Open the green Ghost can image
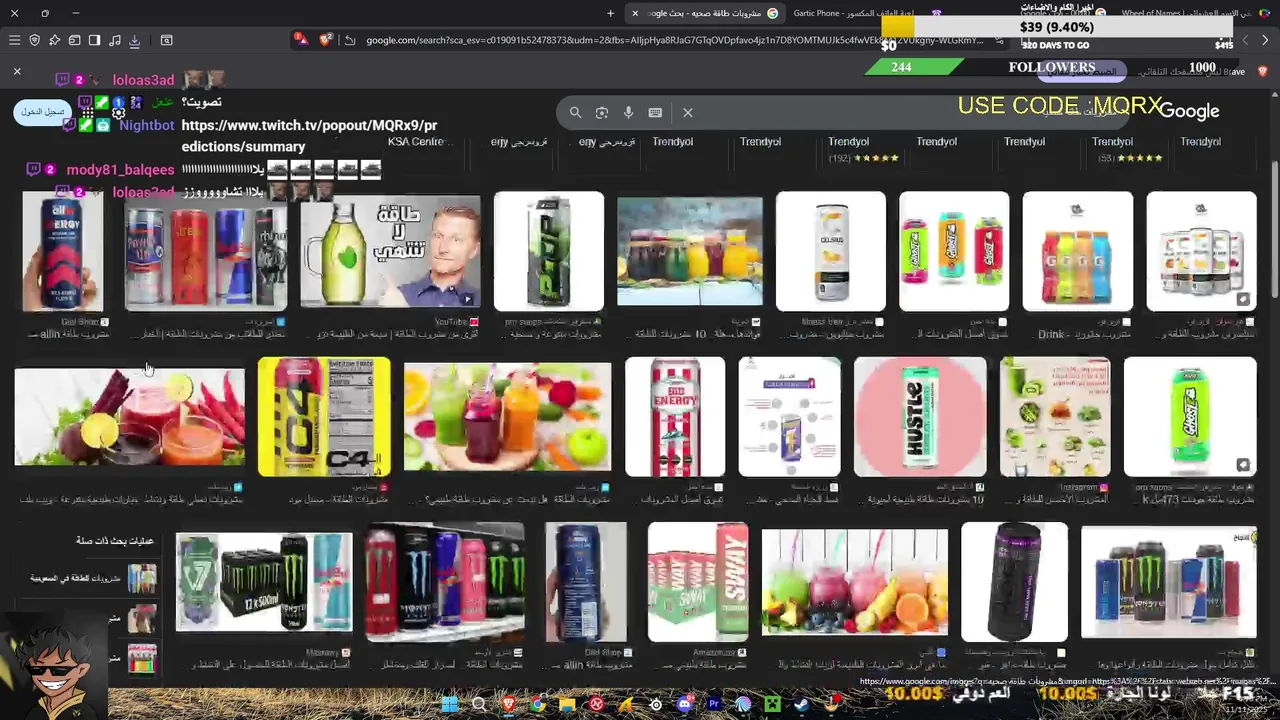 pyautogui.click(x=1190, y=416)
